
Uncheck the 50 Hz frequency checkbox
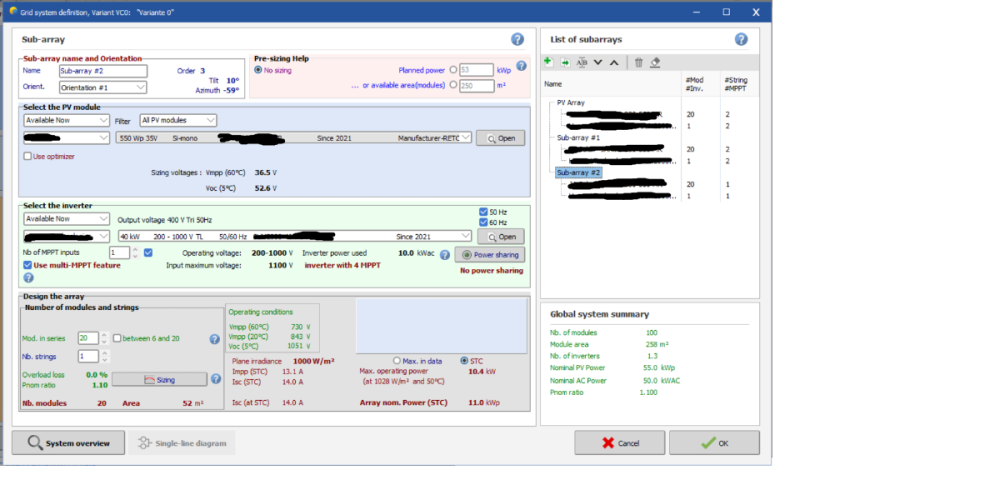pos(484,211)
